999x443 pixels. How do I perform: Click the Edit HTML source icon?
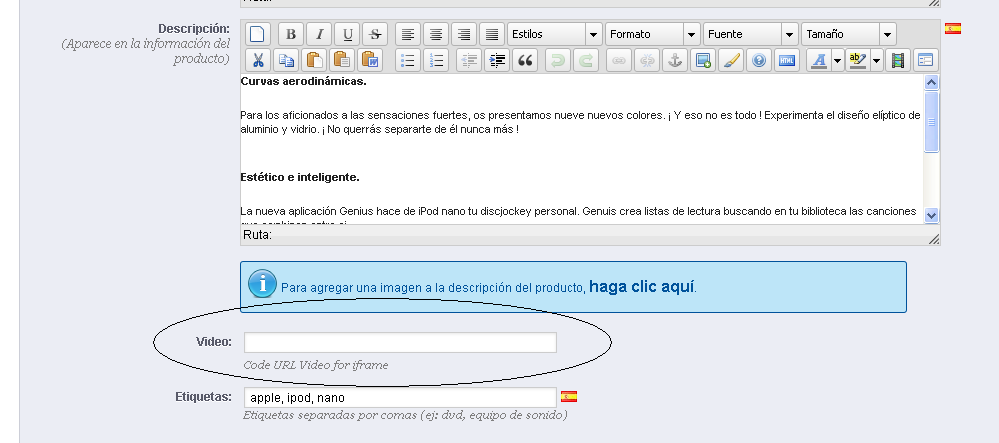pos(787,61)
